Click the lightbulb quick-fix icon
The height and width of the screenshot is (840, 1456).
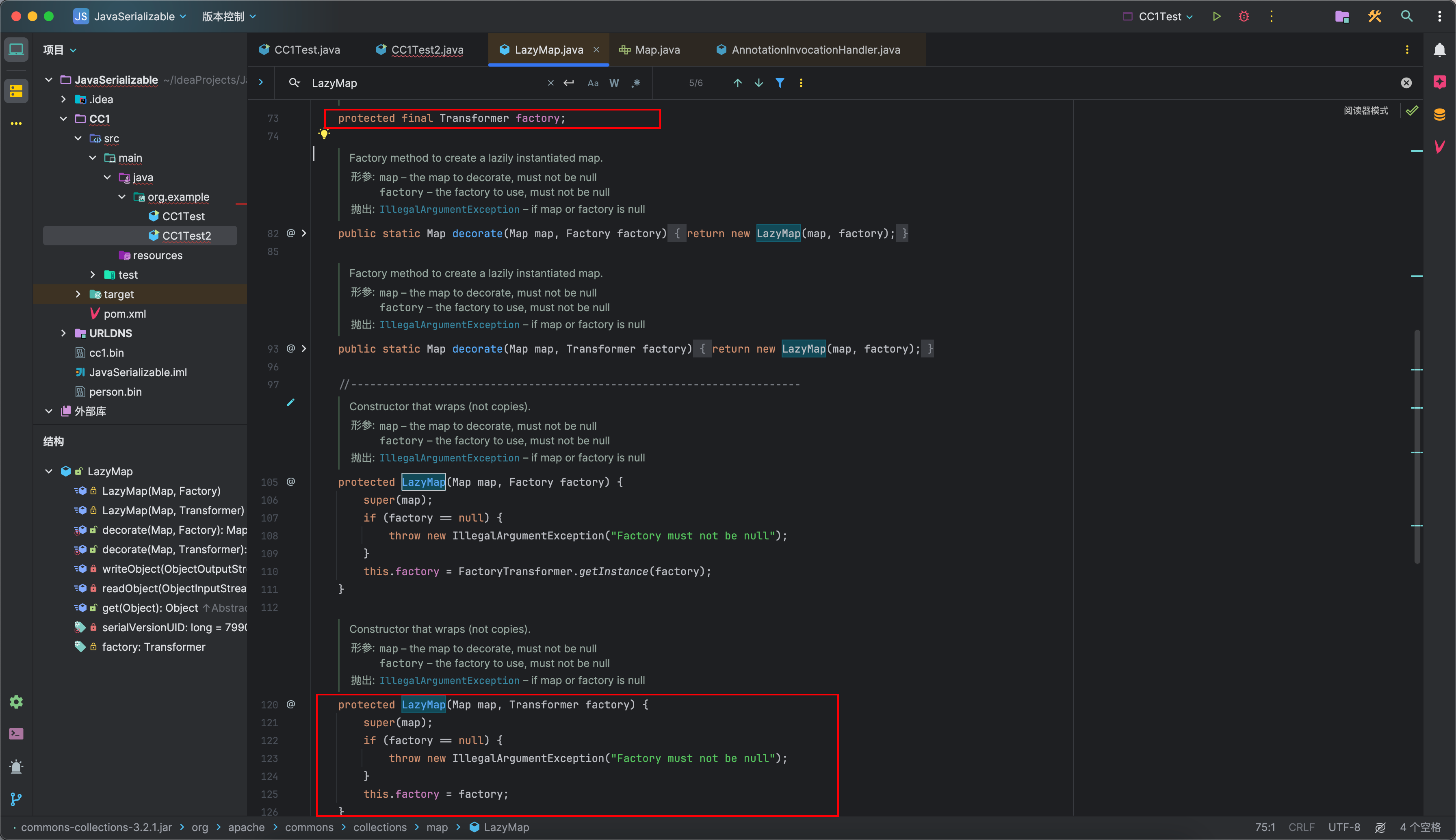pos(324,134)
